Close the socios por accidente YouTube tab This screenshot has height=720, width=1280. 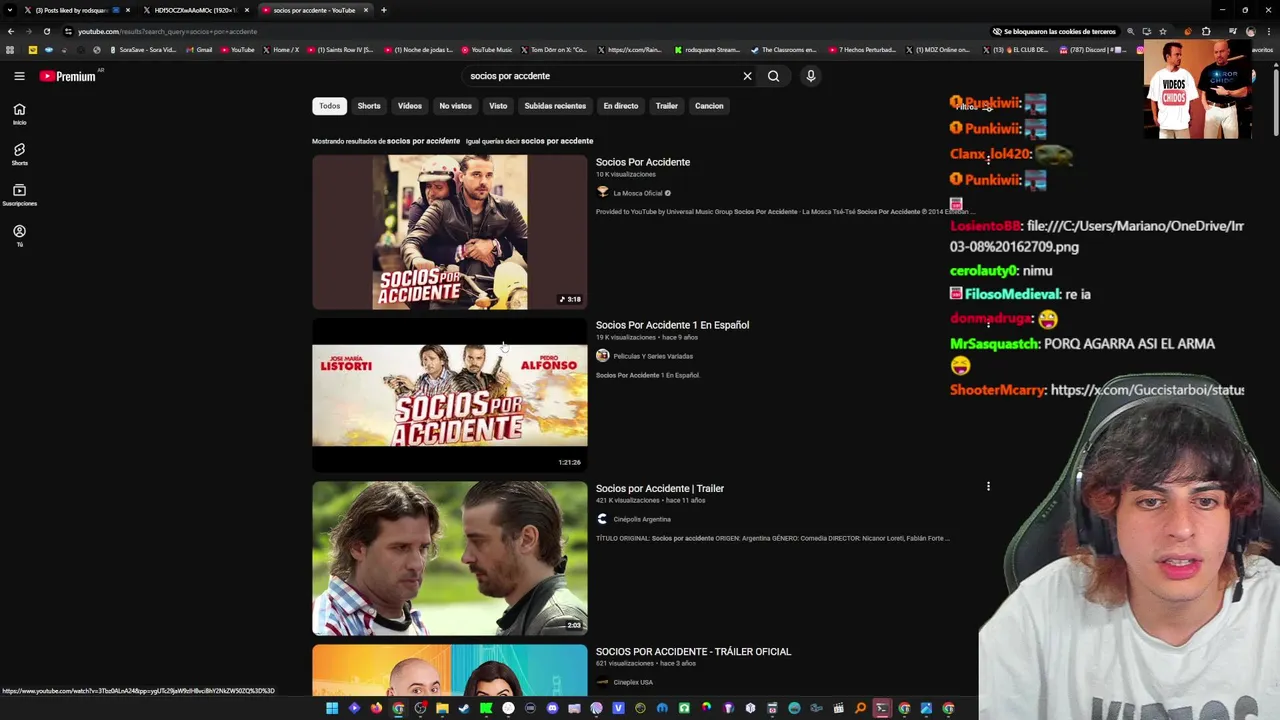tap(366, 10)
